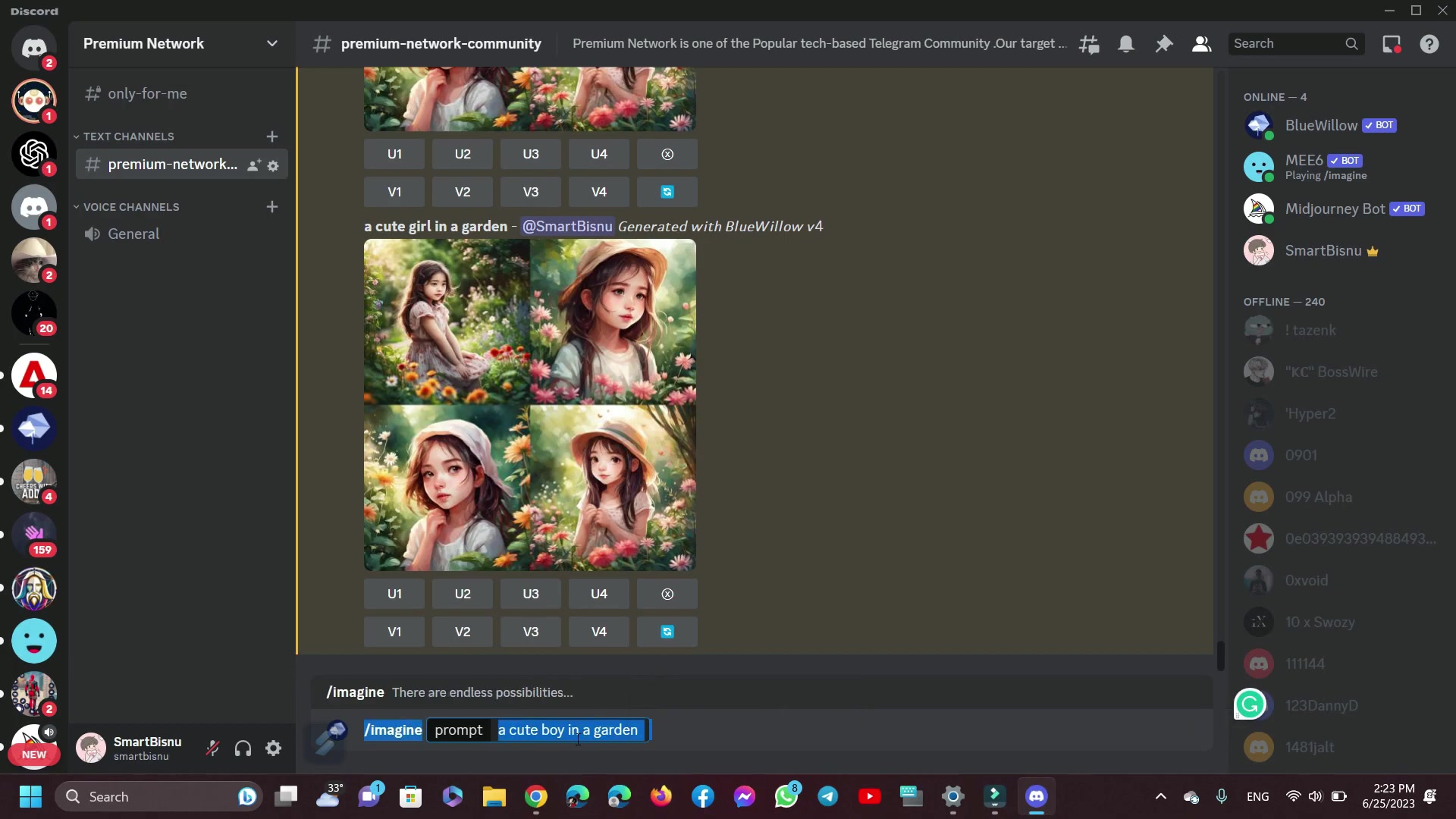Show pinned messages with pin icon
The width and height of the screenshot is (1456, 819).
tap(1163, 44)
